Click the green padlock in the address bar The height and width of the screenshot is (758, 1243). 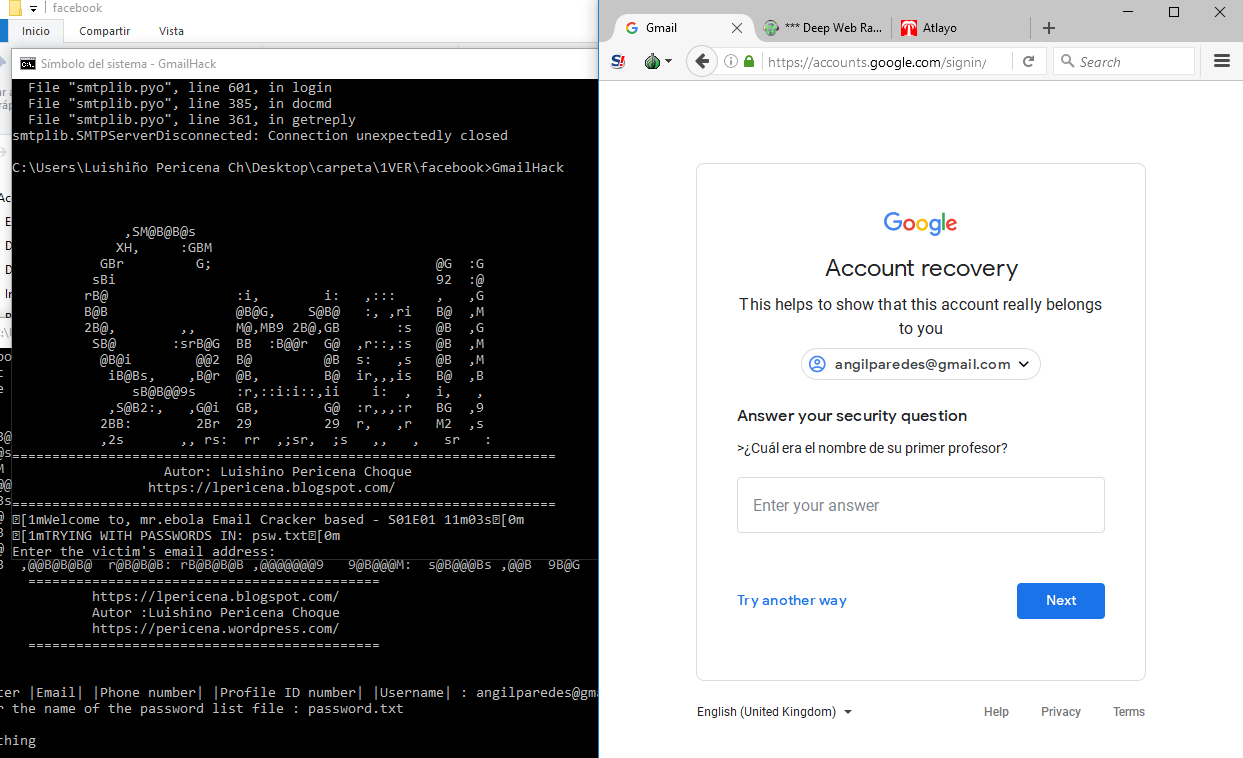[x=748, y=60]
